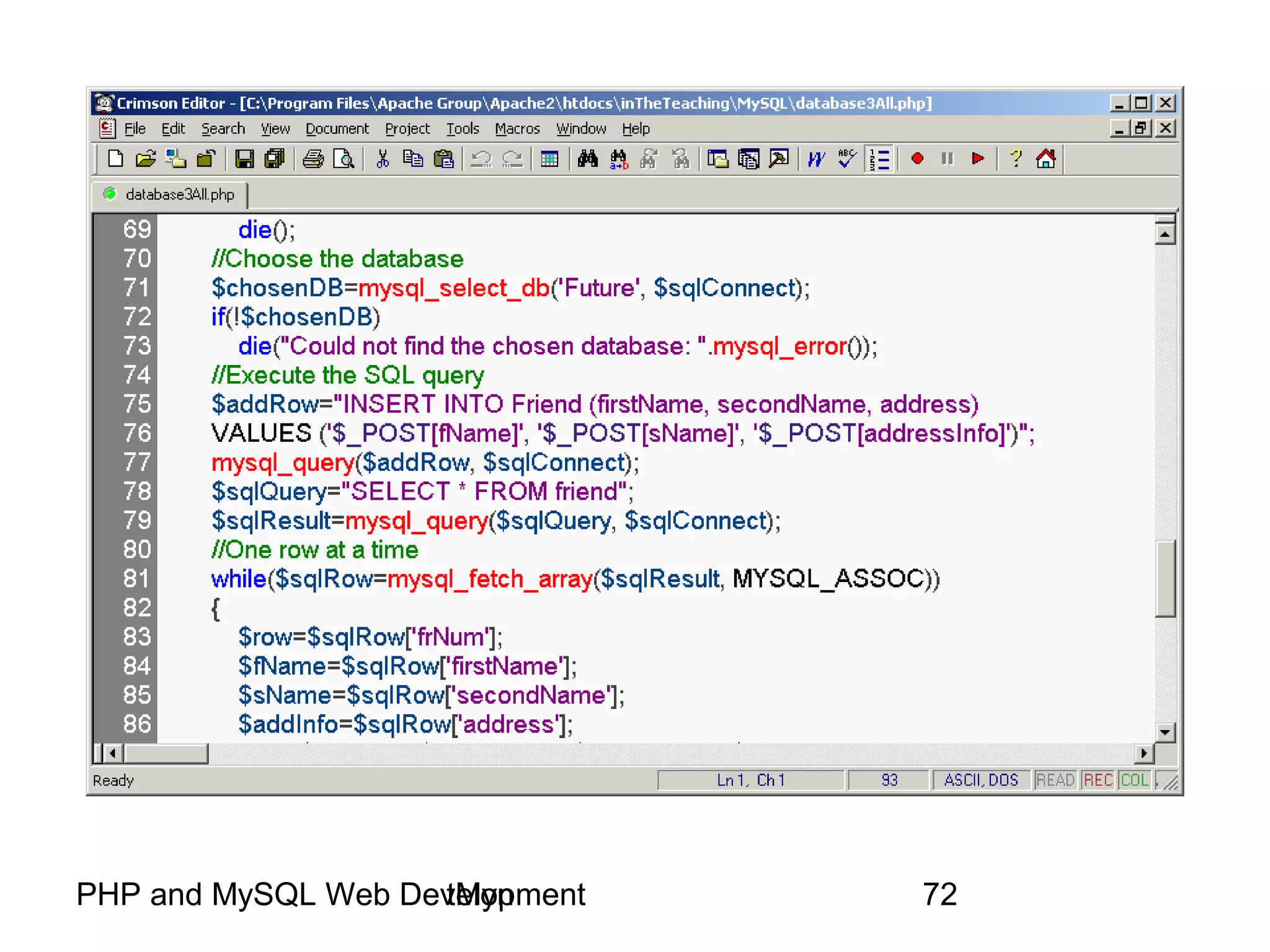
Task: Open the Window menu
Action: pos(581,129)
